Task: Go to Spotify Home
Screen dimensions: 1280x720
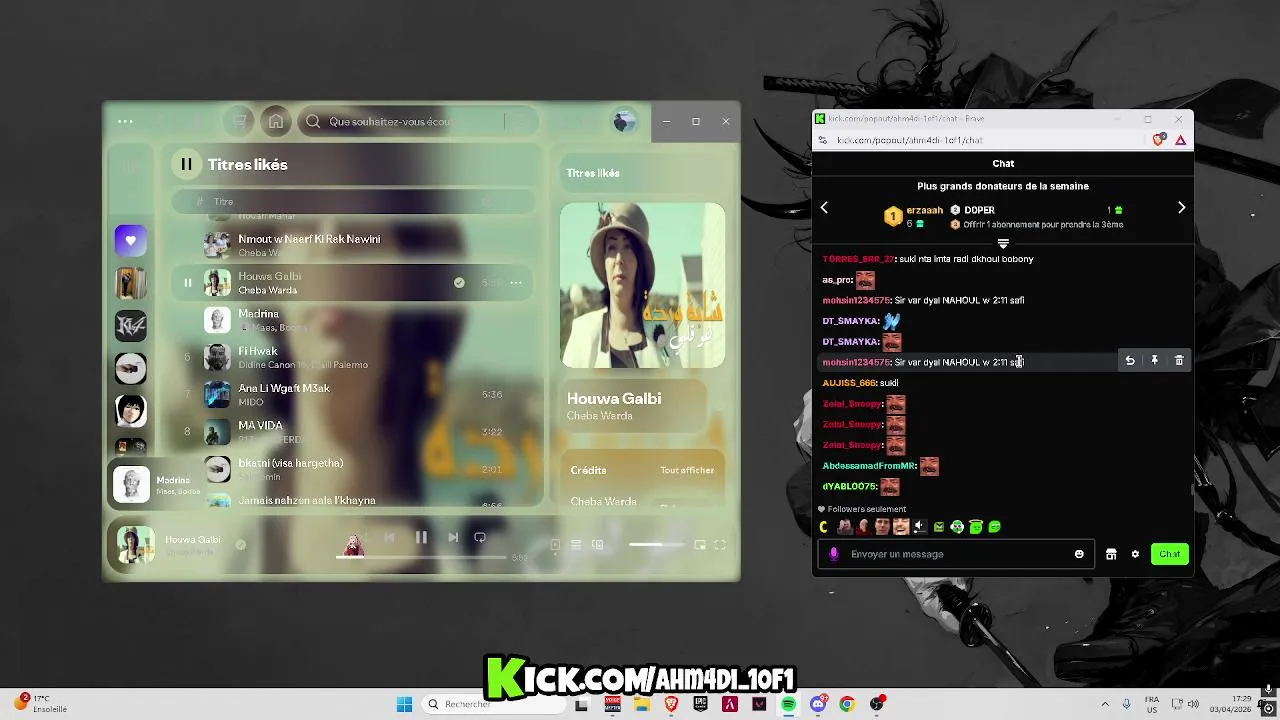Action: point(276,121)
